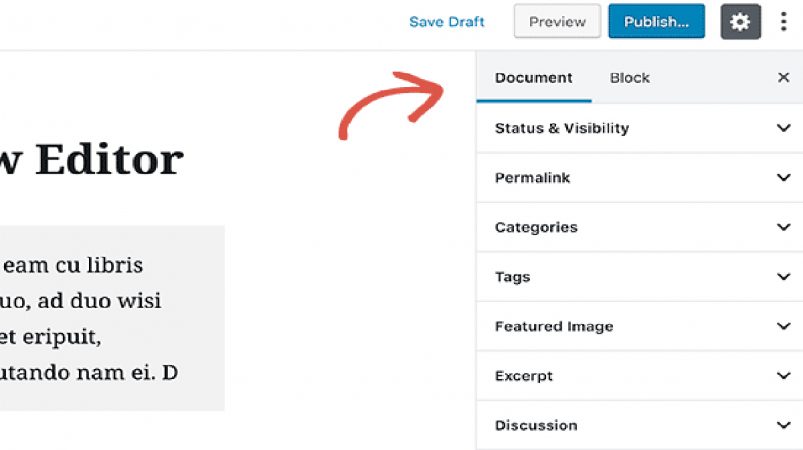Expand the Discussion chevron arrow
Image resolution: width=803 pixels, height=450 pixels.
coord(784,425)
